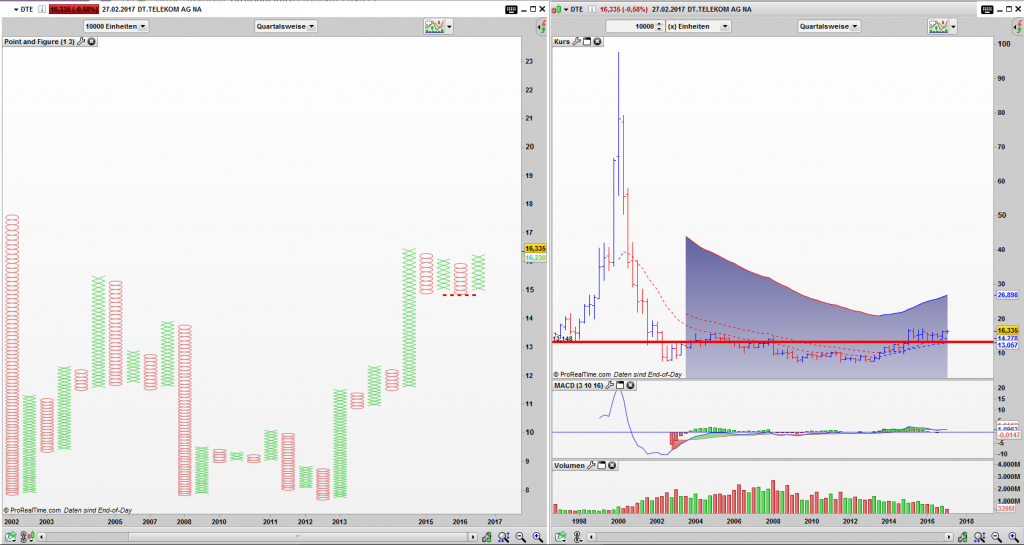
Task: Open the right chart's DTE ticker dropdown arrow
Action: 566,9
